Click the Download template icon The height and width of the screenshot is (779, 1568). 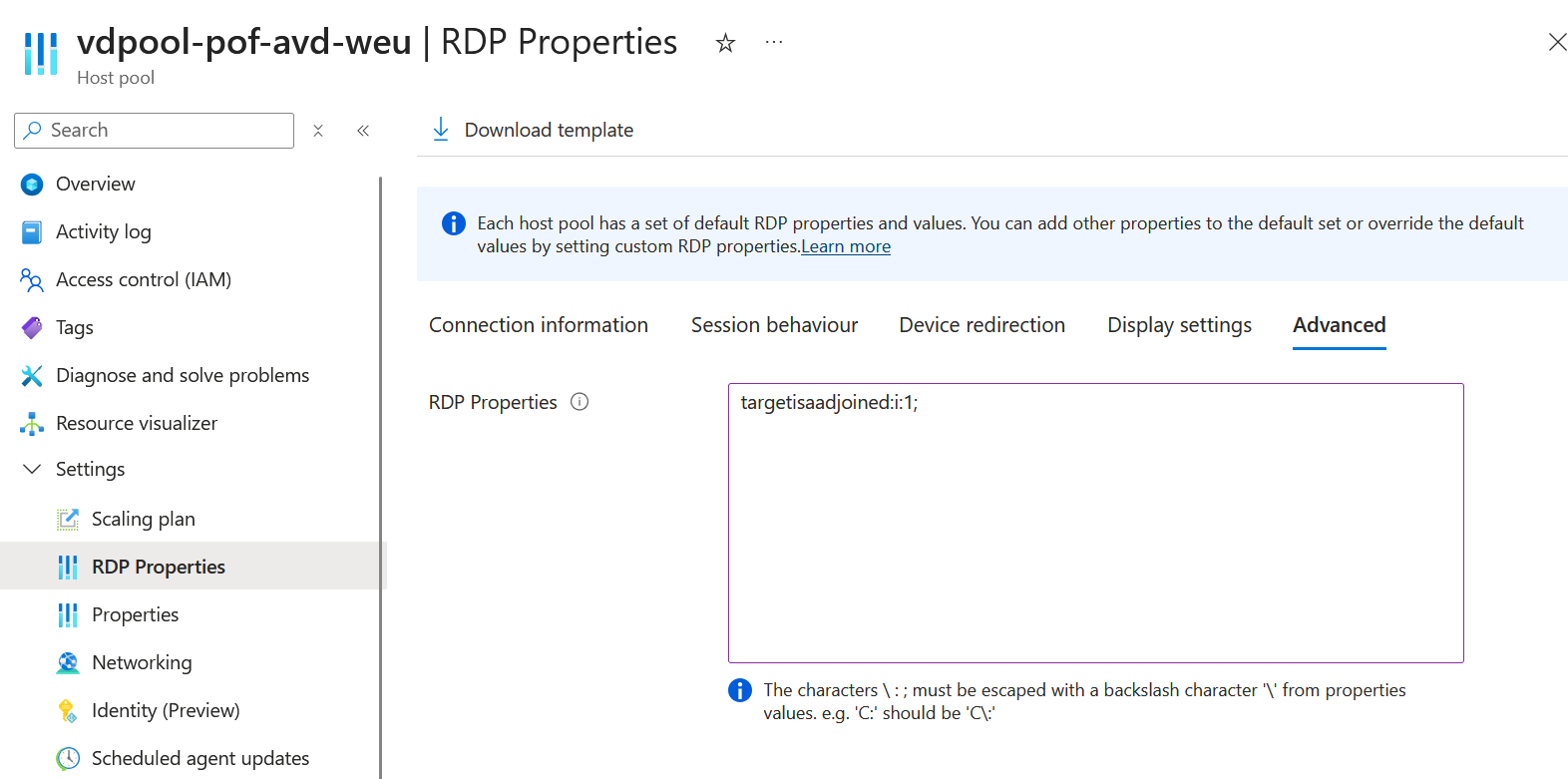point(441,130)
